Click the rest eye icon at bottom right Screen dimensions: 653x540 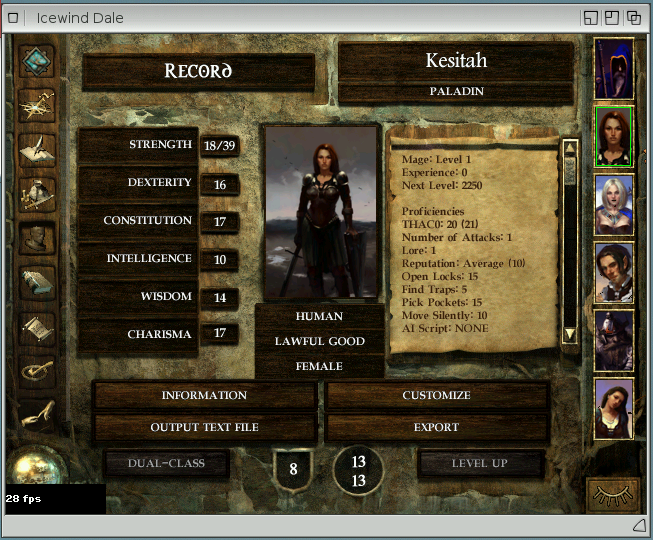[613, 495]
